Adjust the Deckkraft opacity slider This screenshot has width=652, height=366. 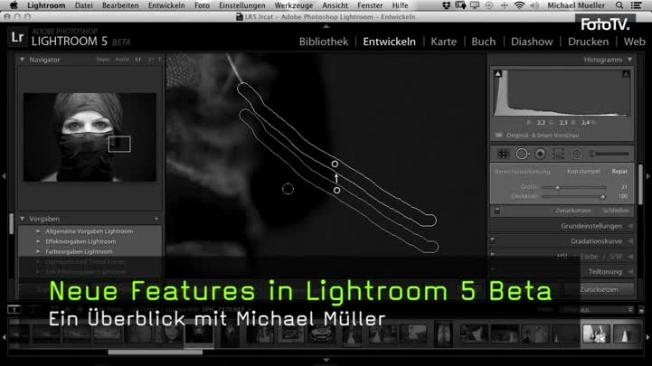pos(575,196)
